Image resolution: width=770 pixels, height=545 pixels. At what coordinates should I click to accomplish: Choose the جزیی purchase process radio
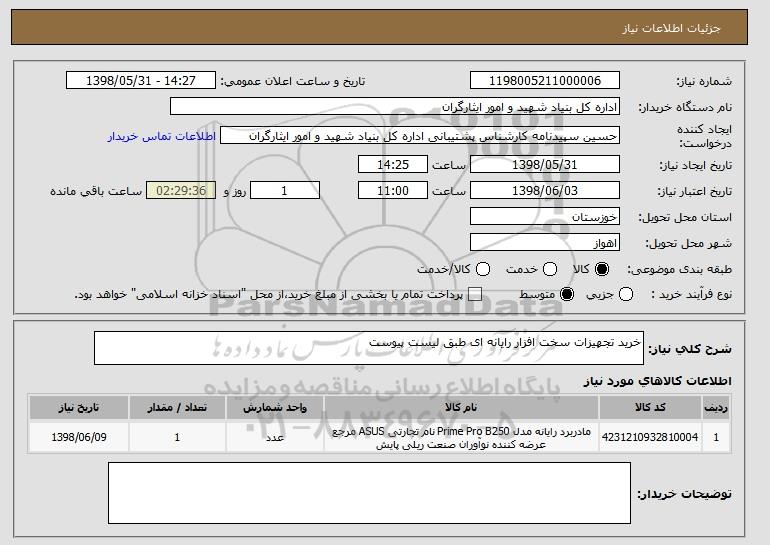click(x=626, y=295)
